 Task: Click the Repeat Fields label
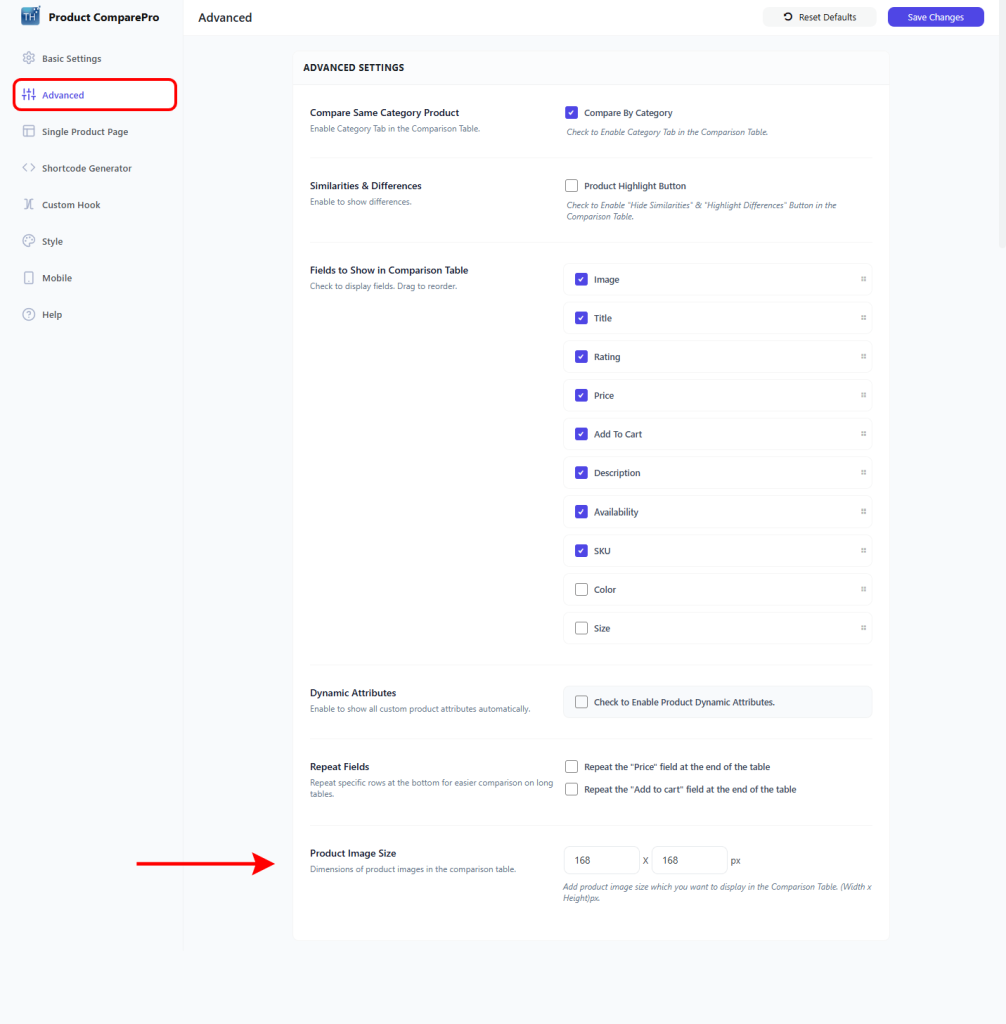(x=339, y=766)
